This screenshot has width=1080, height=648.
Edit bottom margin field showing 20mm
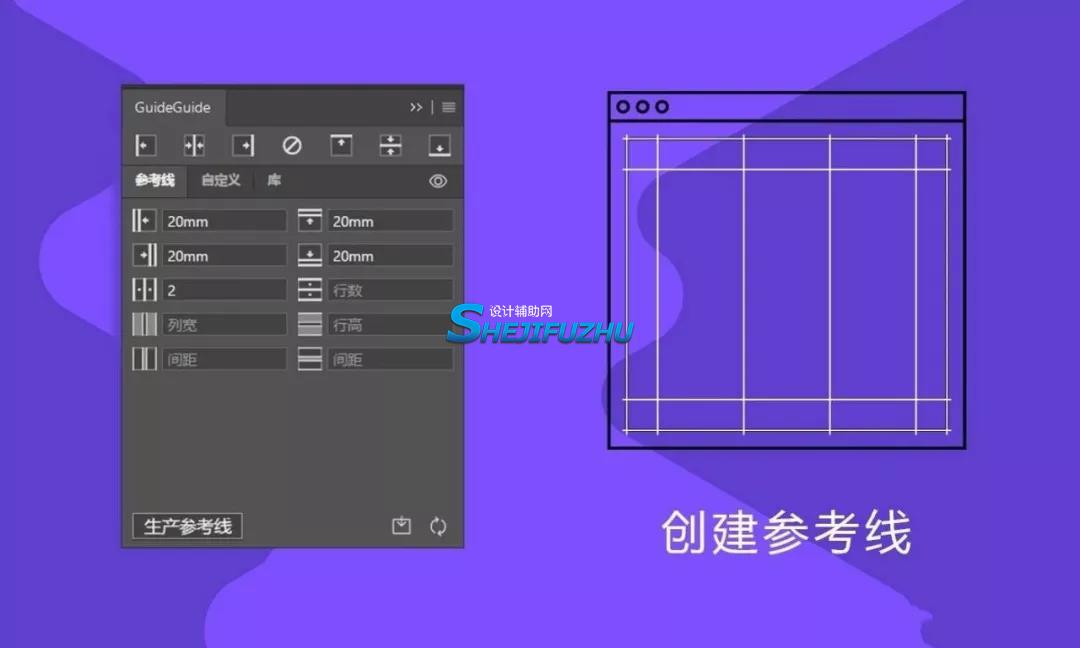(x=391, y=255)
